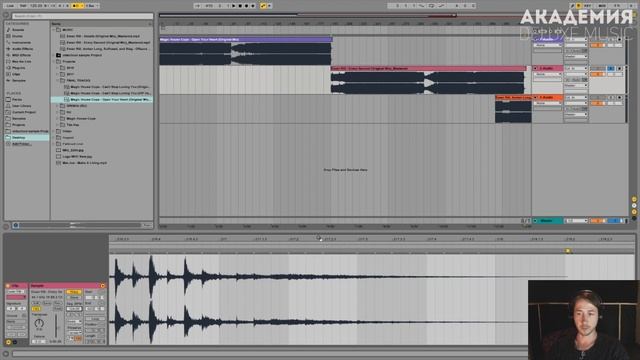Toggle the 2 Audio orange Track Activator
640x360 pixels.
coord(598,74)
